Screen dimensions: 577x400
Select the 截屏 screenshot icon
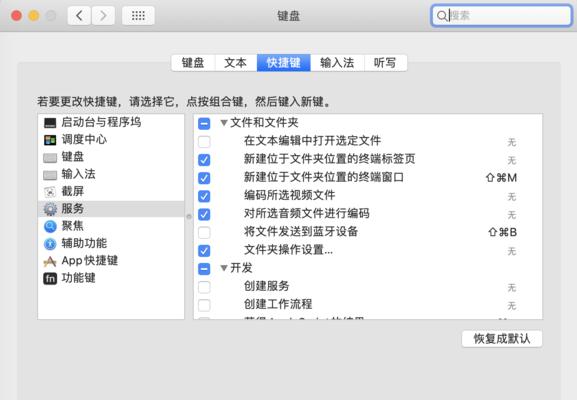[x=50, y=192]
